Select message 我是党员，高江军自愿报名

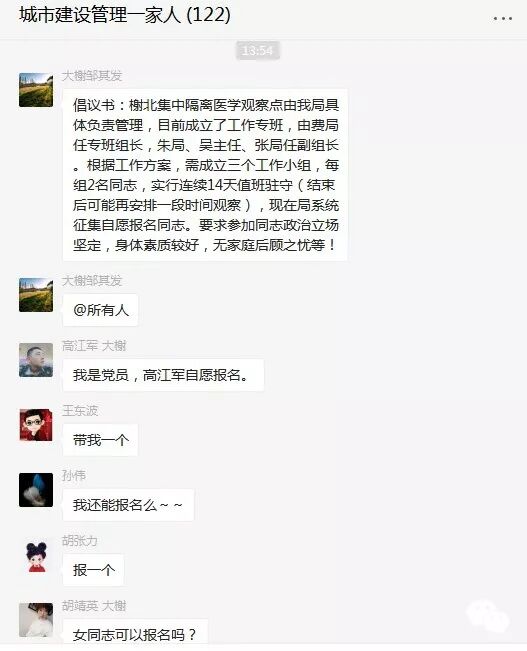click(163, 375)
